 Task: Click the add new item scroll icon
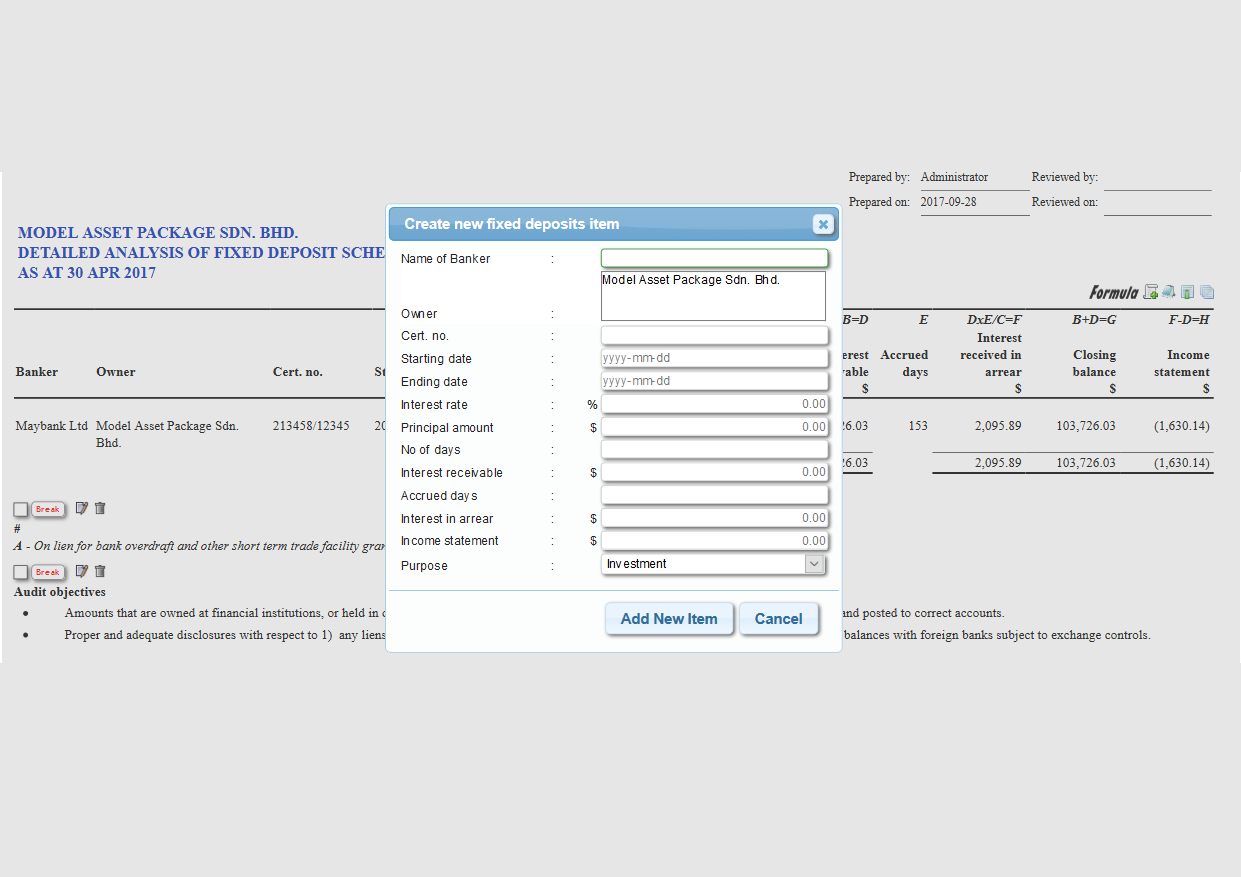click(1151, 292)
